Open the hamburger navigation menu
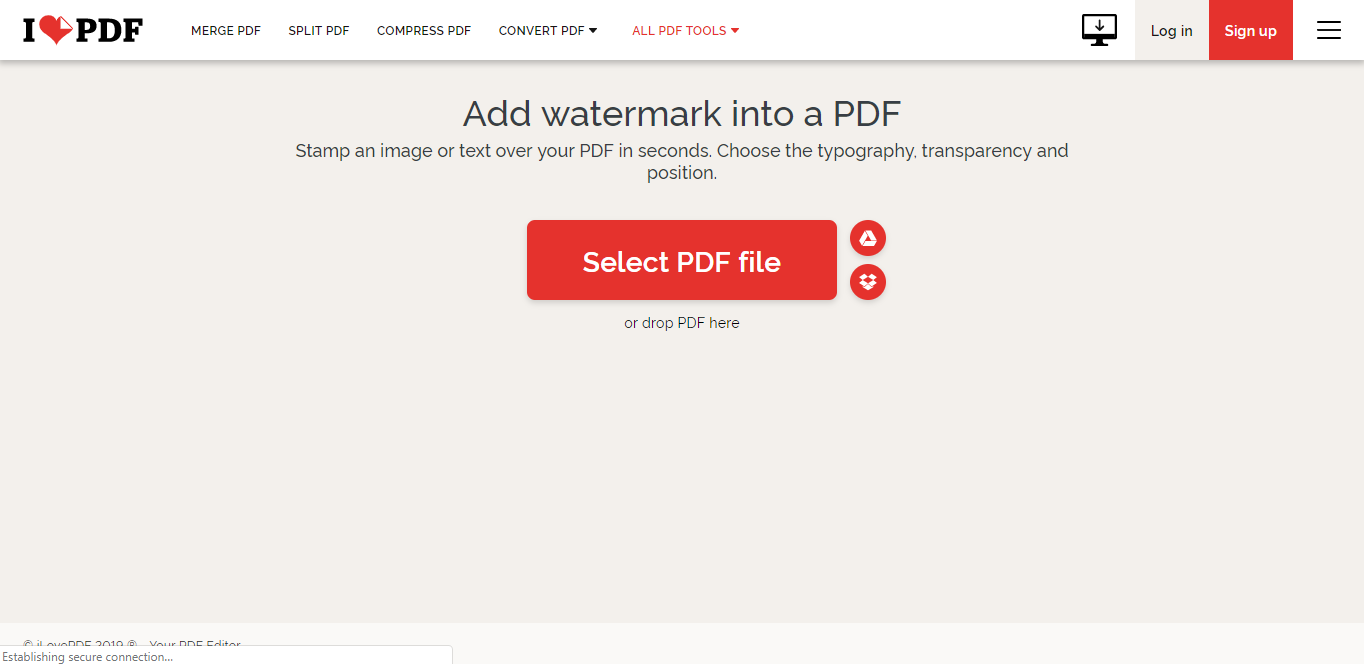The height and width of the screenshot is (664, 1364). (1329, 30)
